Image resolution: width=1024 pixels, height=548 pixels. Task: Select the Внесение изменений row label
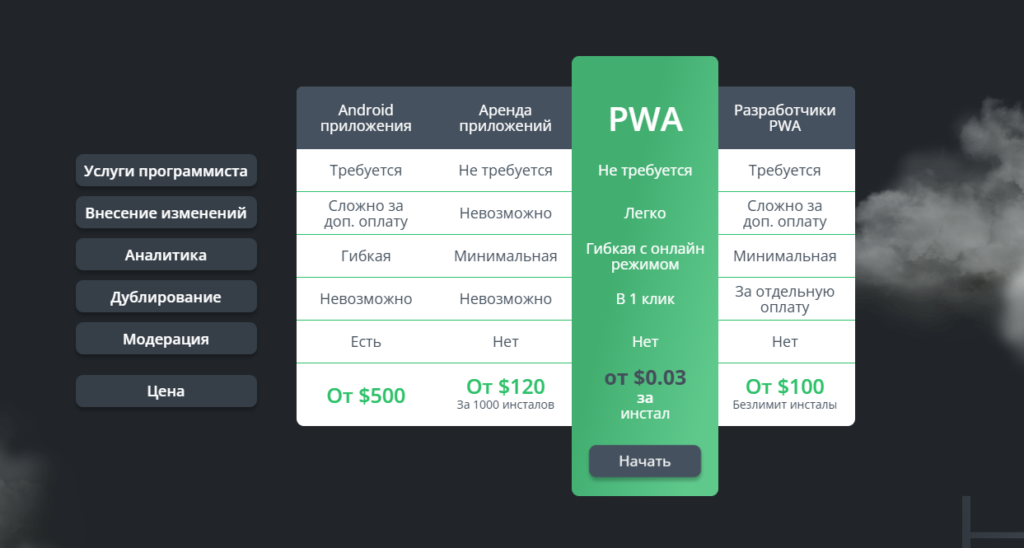(x=166, y=212)
